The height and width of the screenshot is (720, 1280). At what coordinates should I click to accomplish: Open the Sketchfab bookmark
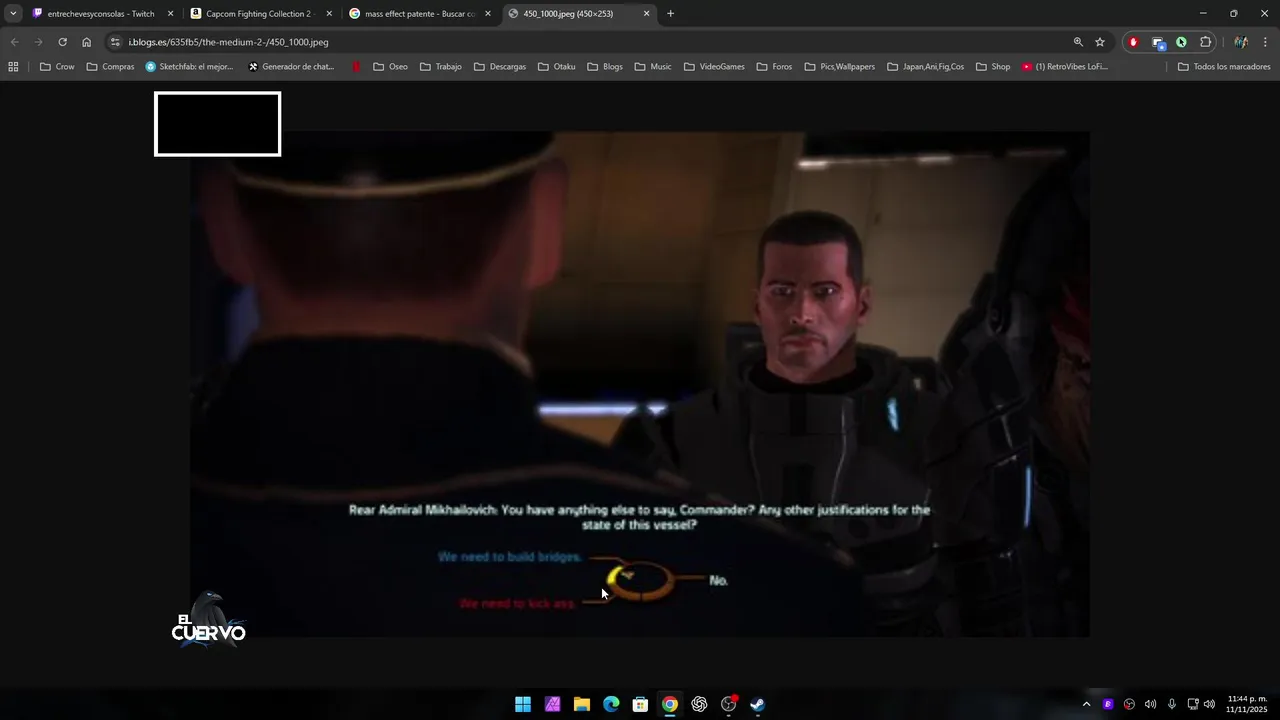pyautogui.click(x=189, y=67)
